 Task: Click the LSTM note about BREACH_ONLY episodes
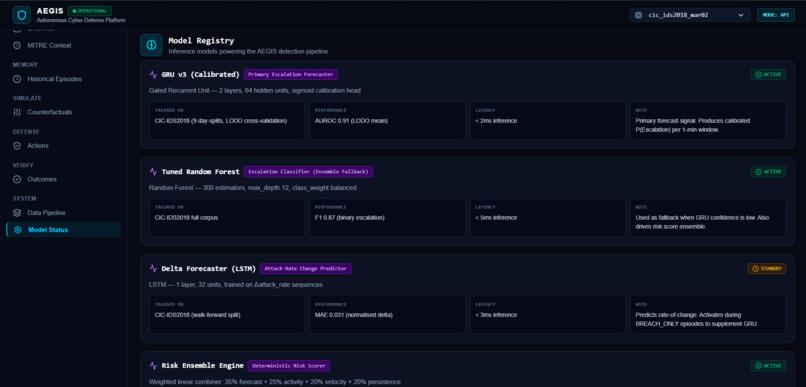698,319
